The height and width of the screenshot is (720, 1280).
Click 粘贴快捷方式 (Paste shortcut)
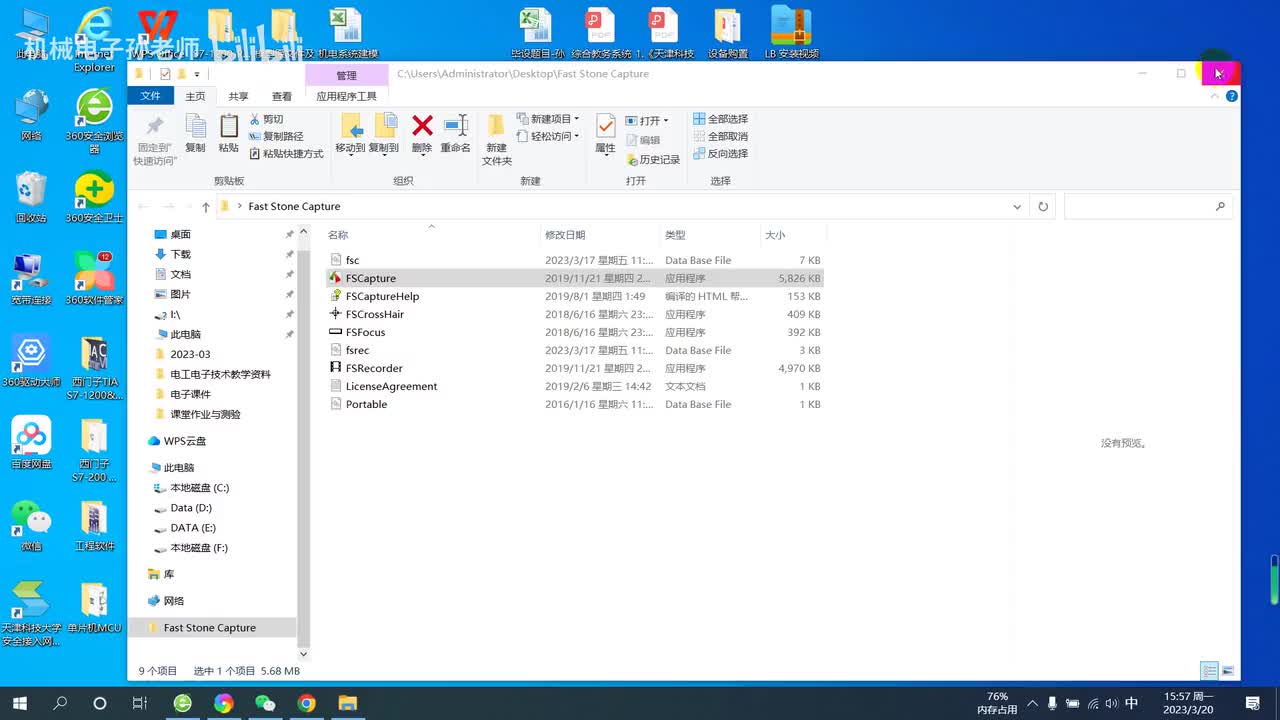pyautogui.click(x=286, y=154)
